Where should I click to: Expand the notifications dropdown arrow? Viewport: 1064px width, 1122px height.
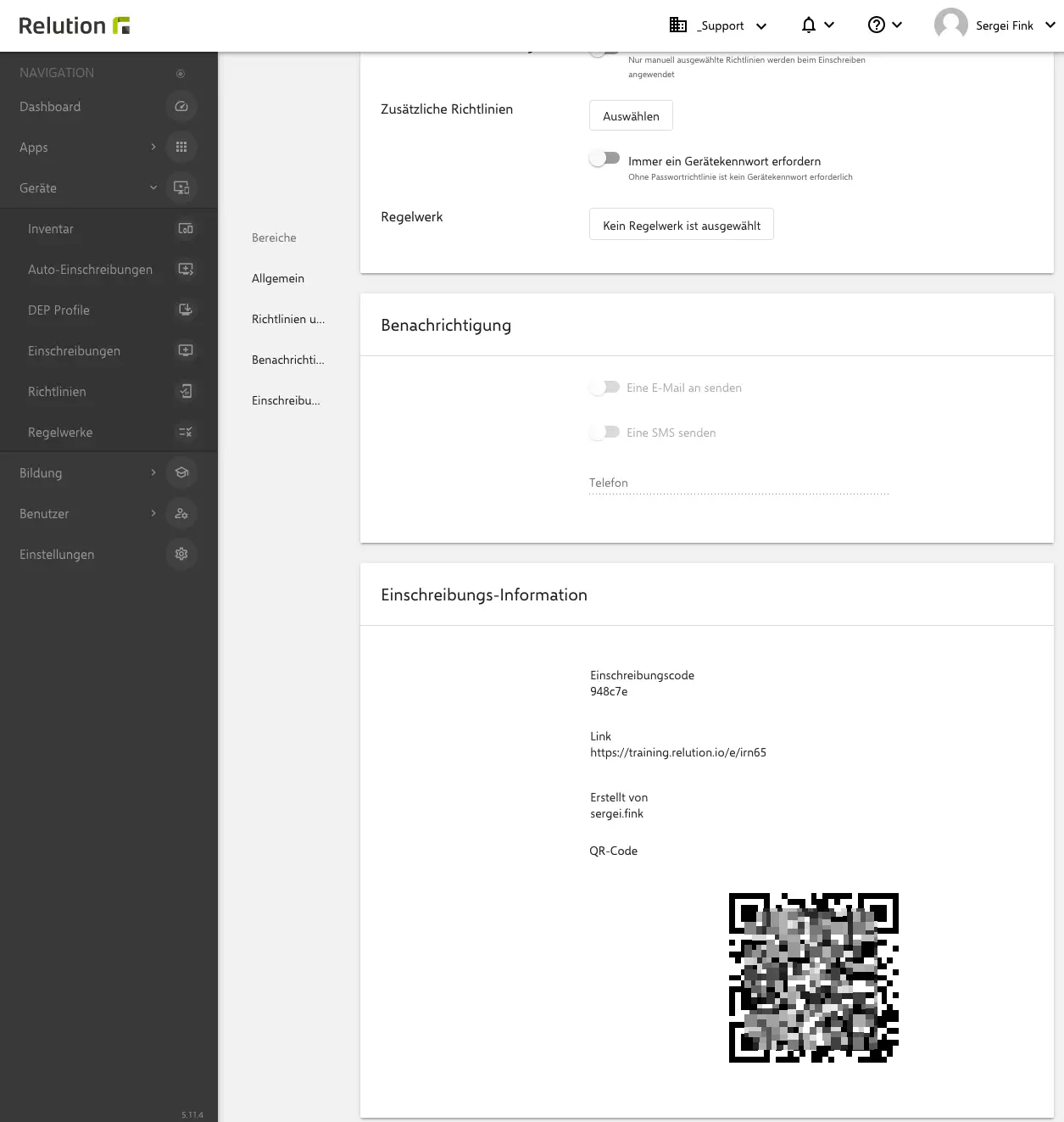point(829,25)
